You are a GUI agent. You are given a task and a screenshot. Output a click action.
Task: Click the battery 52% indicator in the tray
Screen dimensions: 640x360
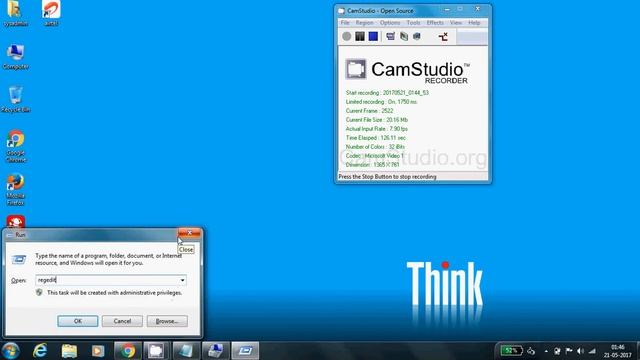pos(511,351)
